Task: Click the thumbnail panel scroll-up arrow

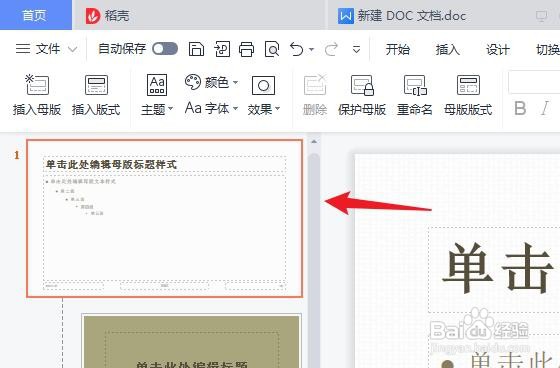Action: [x=314, y=142]
